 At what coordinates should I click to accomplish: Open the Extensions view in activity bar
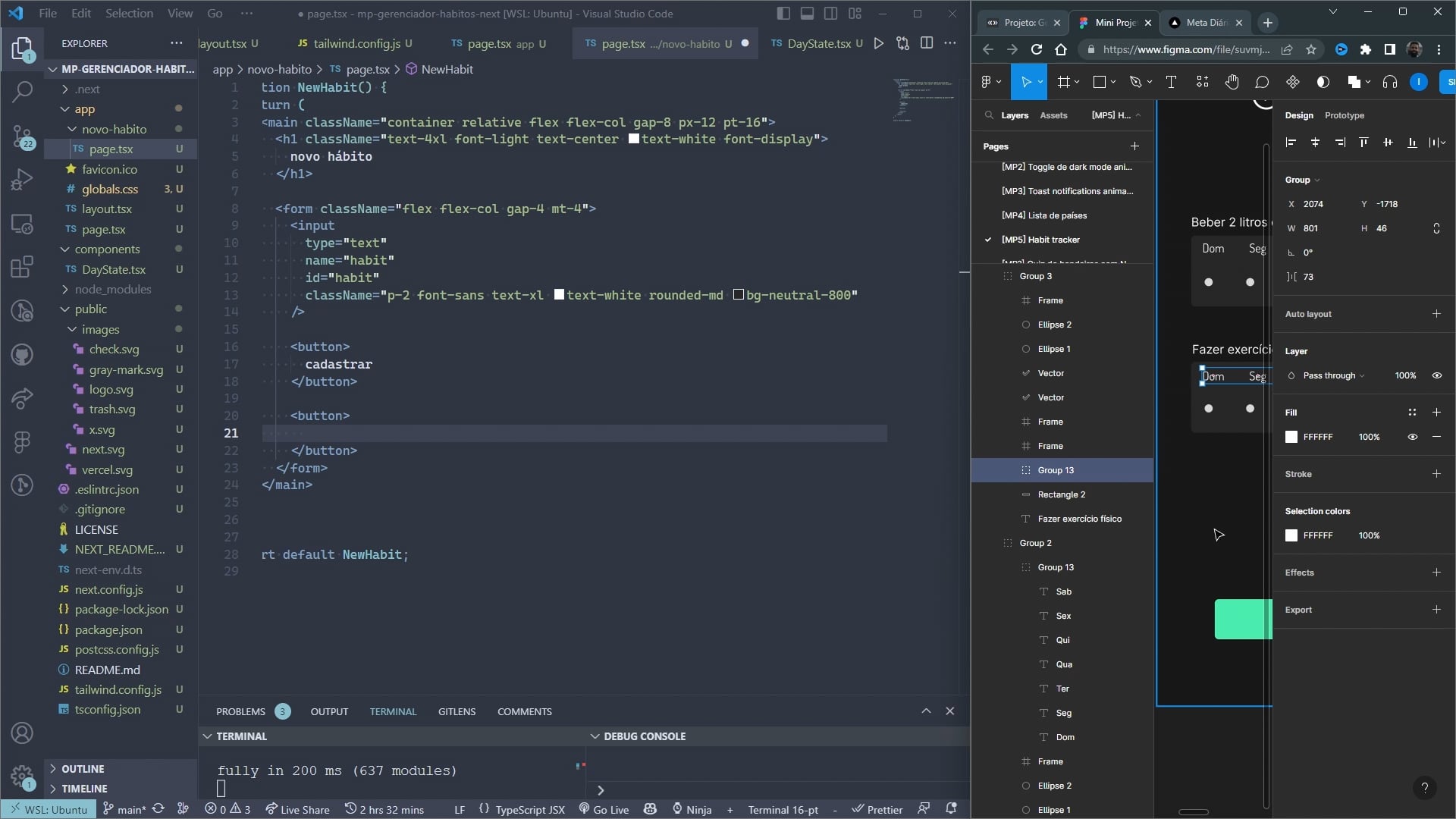click(22, 267)
